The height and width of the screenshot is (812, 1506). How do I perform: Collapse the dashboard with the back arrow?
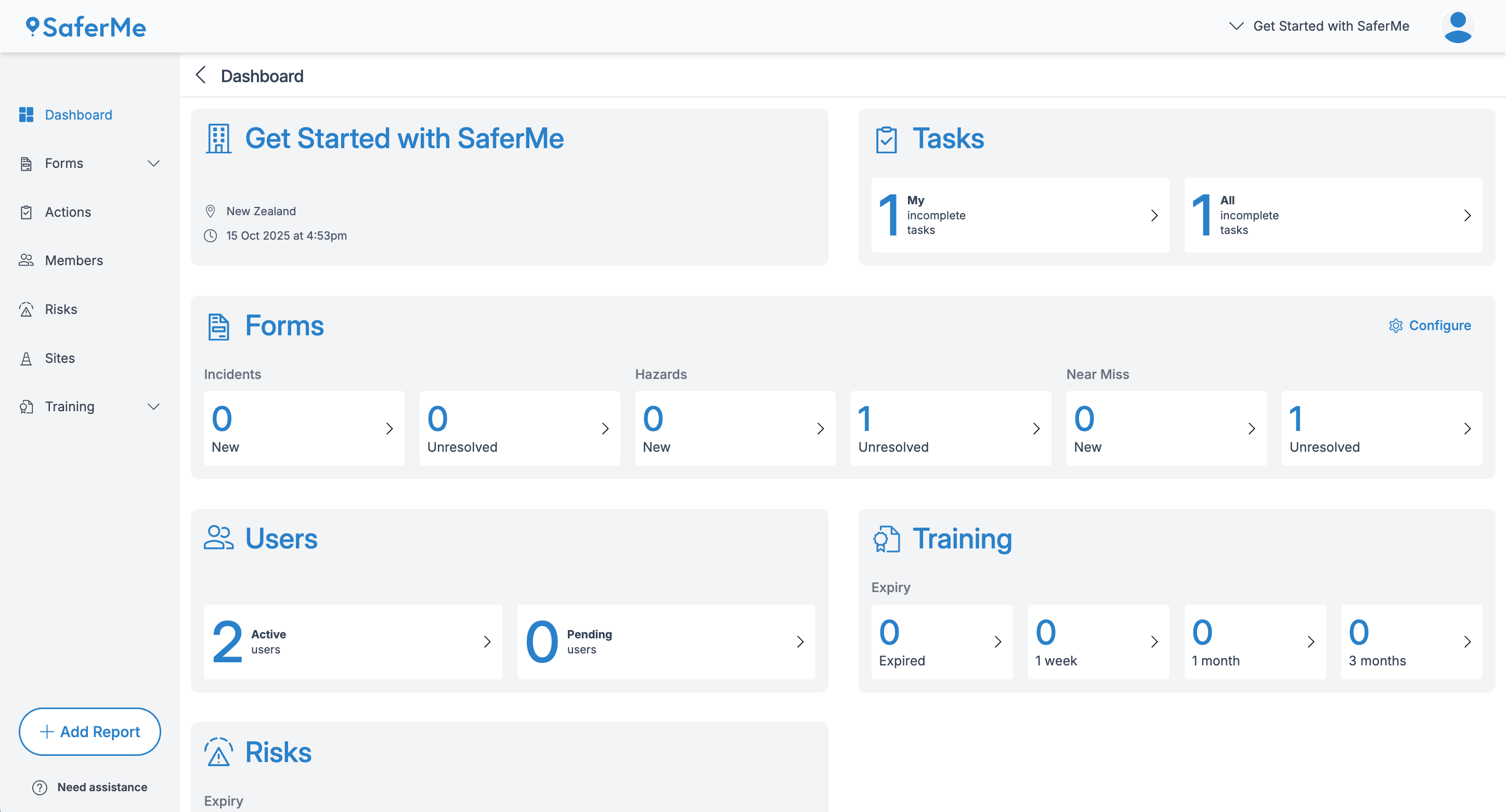201,75
